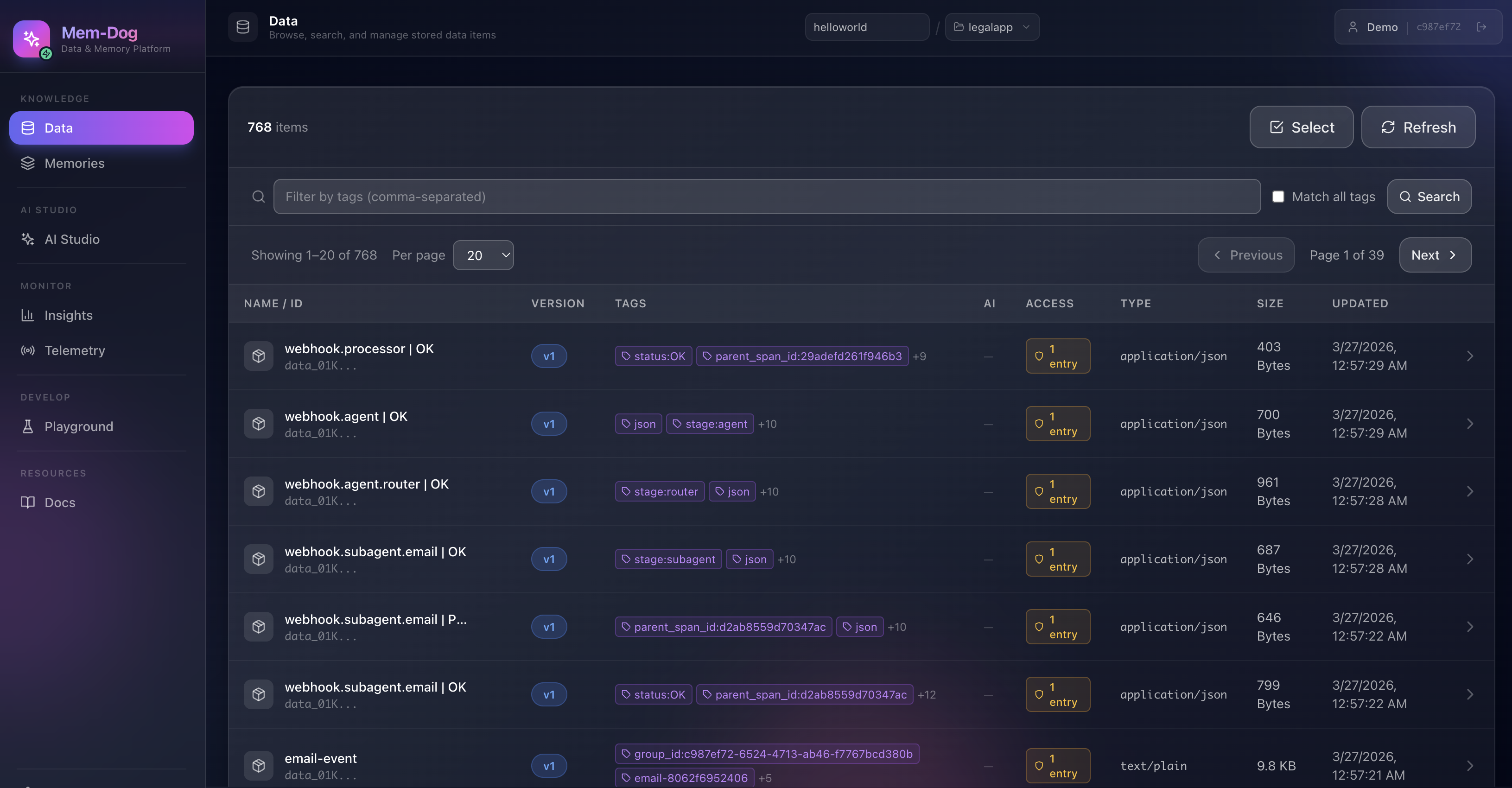The width and height of the screenshot is (1512, 788).
Task: Open the Per page dropdown showing 20
Action: 483,255
